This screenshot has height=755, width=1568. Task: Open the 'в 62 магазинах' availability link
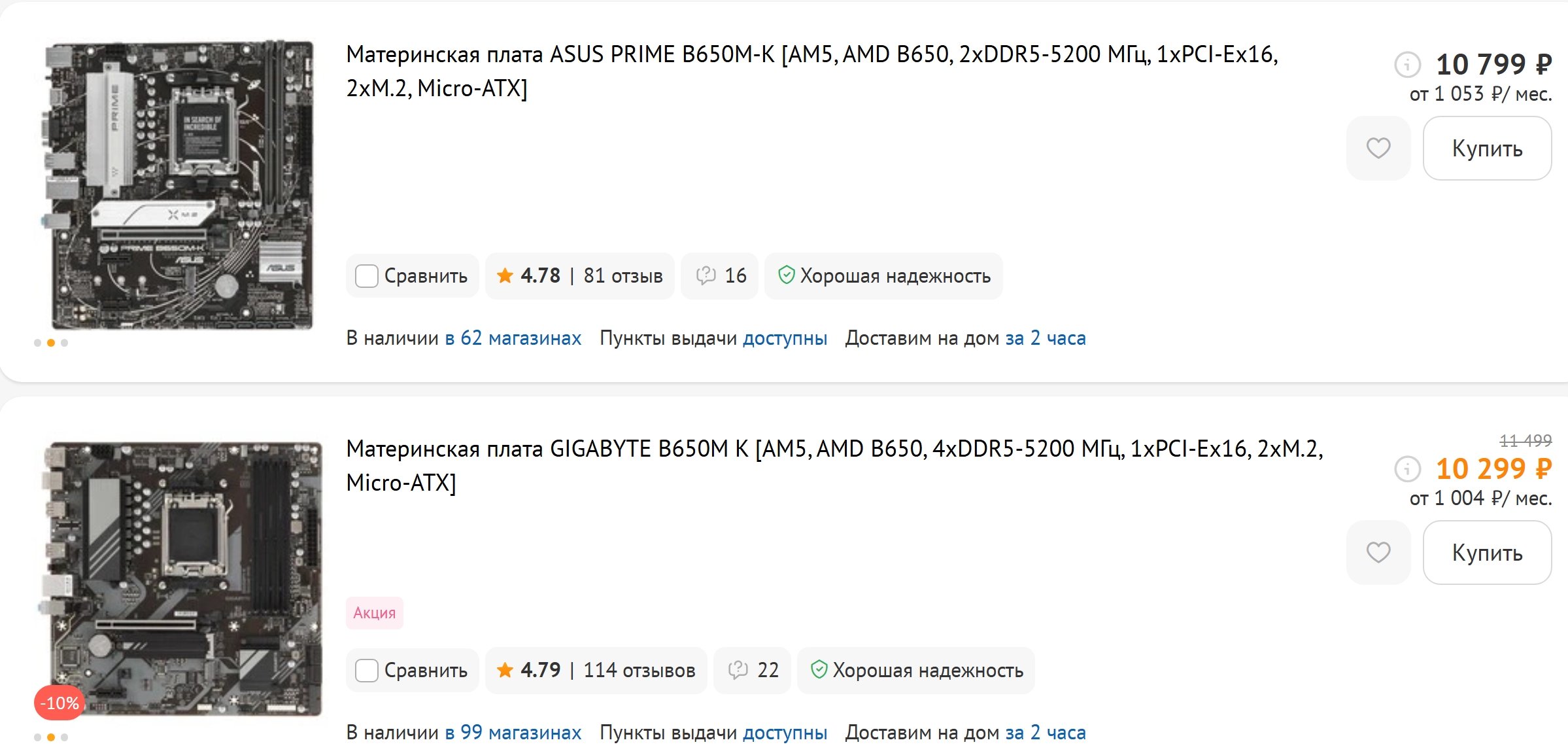pyautogui.click(x=513, y=338)
